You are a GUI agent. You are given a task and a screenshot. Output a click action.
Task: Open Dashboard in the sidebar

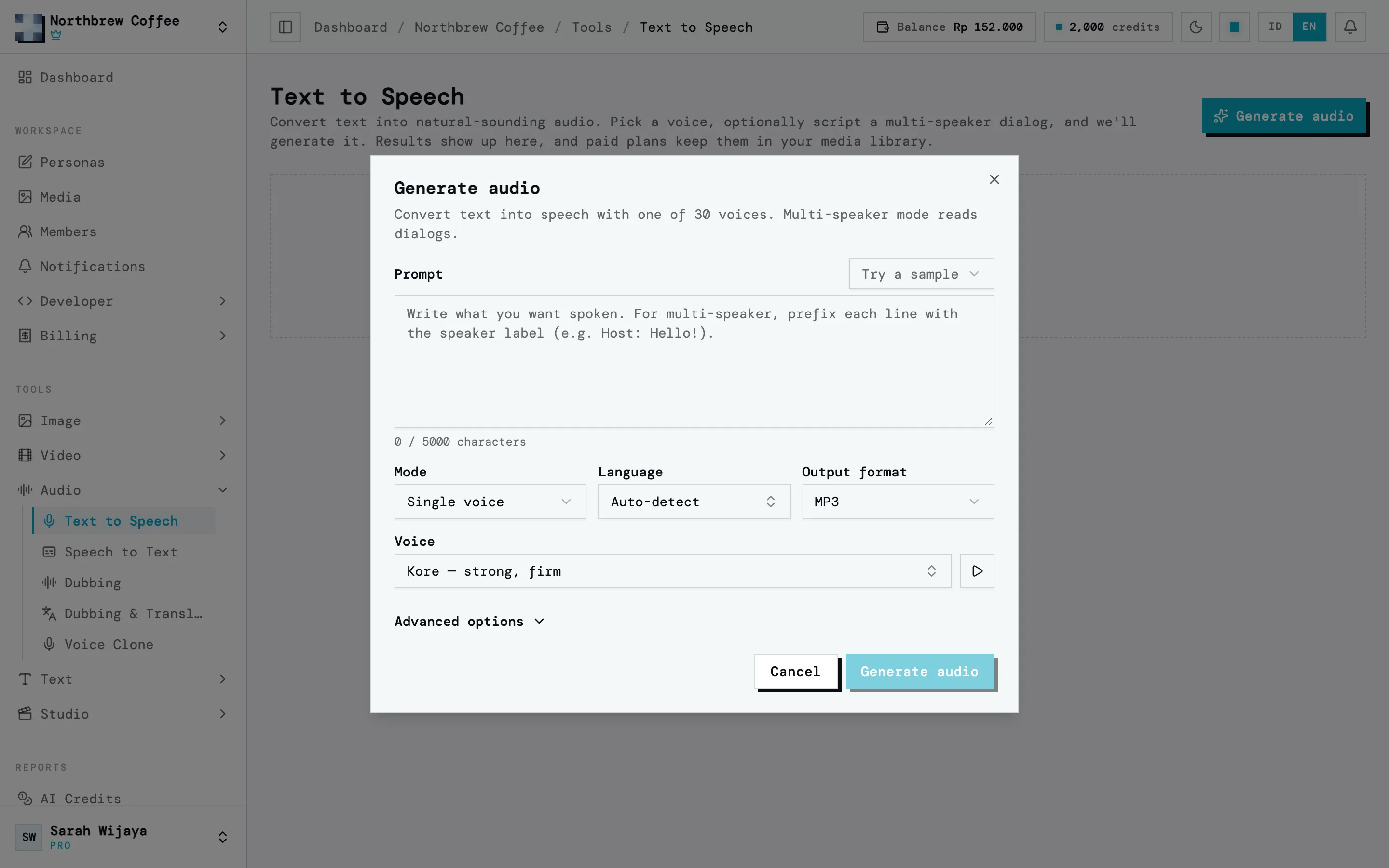123,77
